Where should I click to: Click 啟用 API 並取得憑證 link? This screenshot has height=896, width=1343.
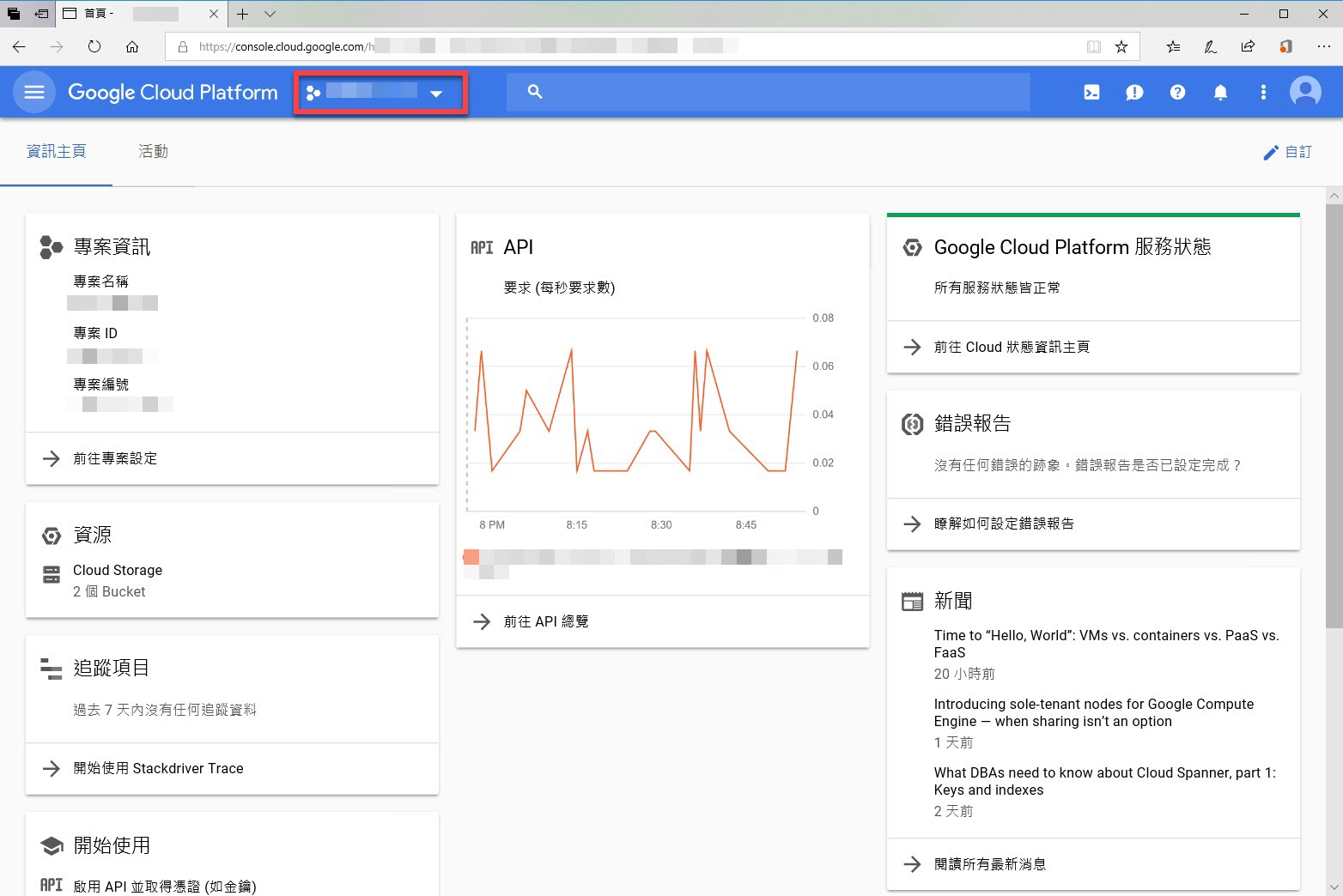pyautogui.click(x=165, y=886)
